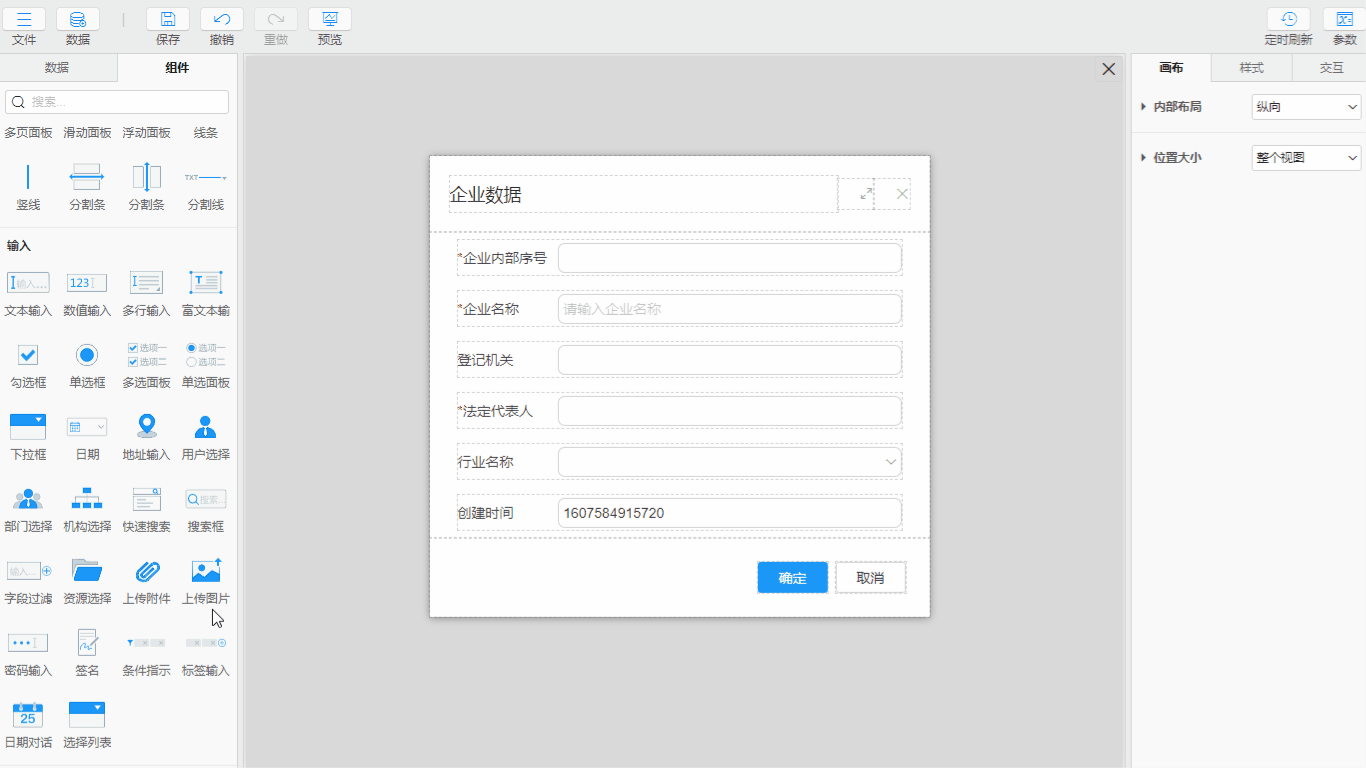Switch to the 样式 tab
This screenshot has height=768, width=1366.
click(x=1250, y=68)
